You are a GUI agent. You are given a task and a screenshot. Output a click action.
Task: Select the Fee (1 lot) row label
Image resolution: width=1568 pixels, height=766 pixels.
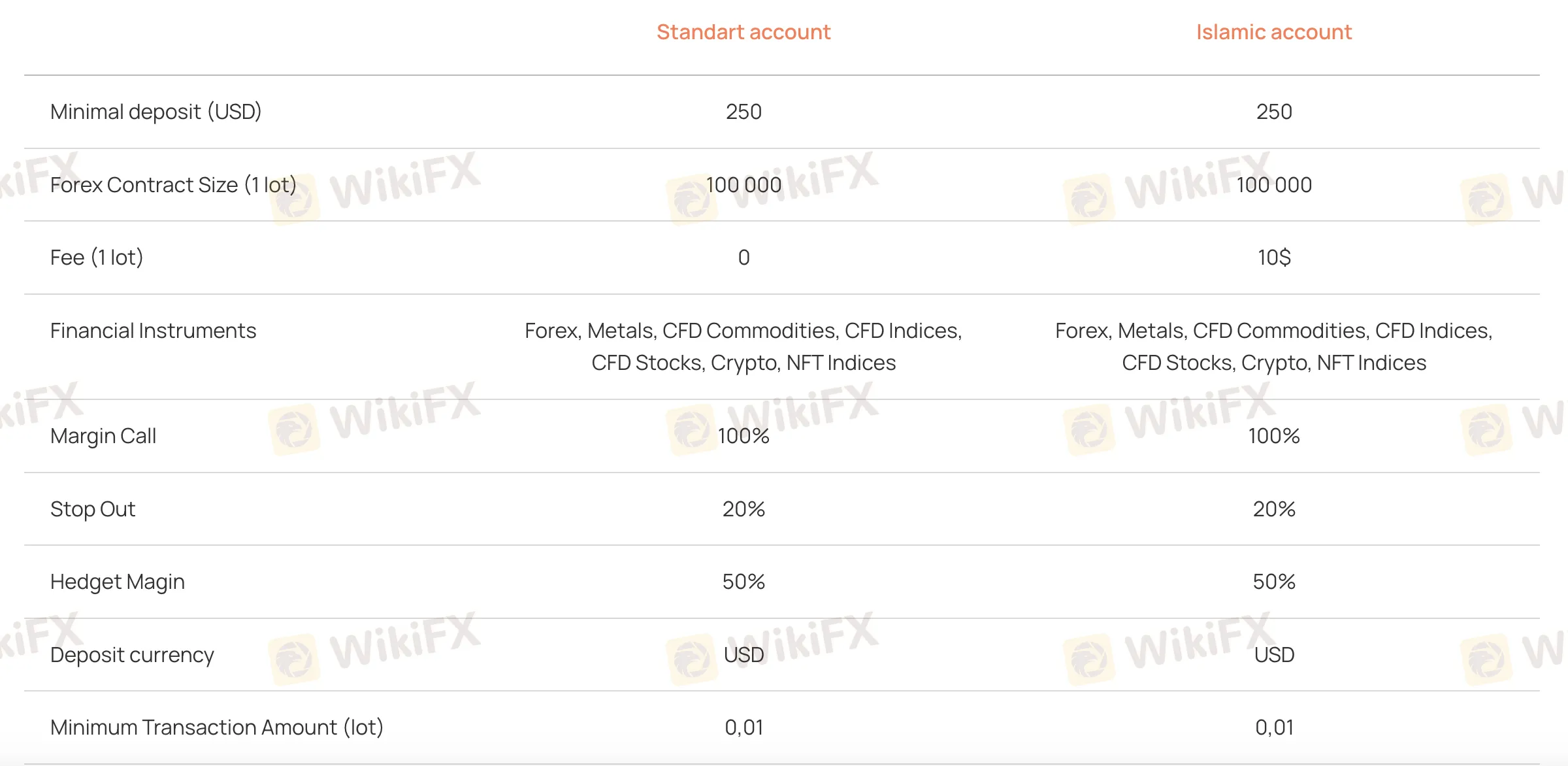tap(97, 258)
